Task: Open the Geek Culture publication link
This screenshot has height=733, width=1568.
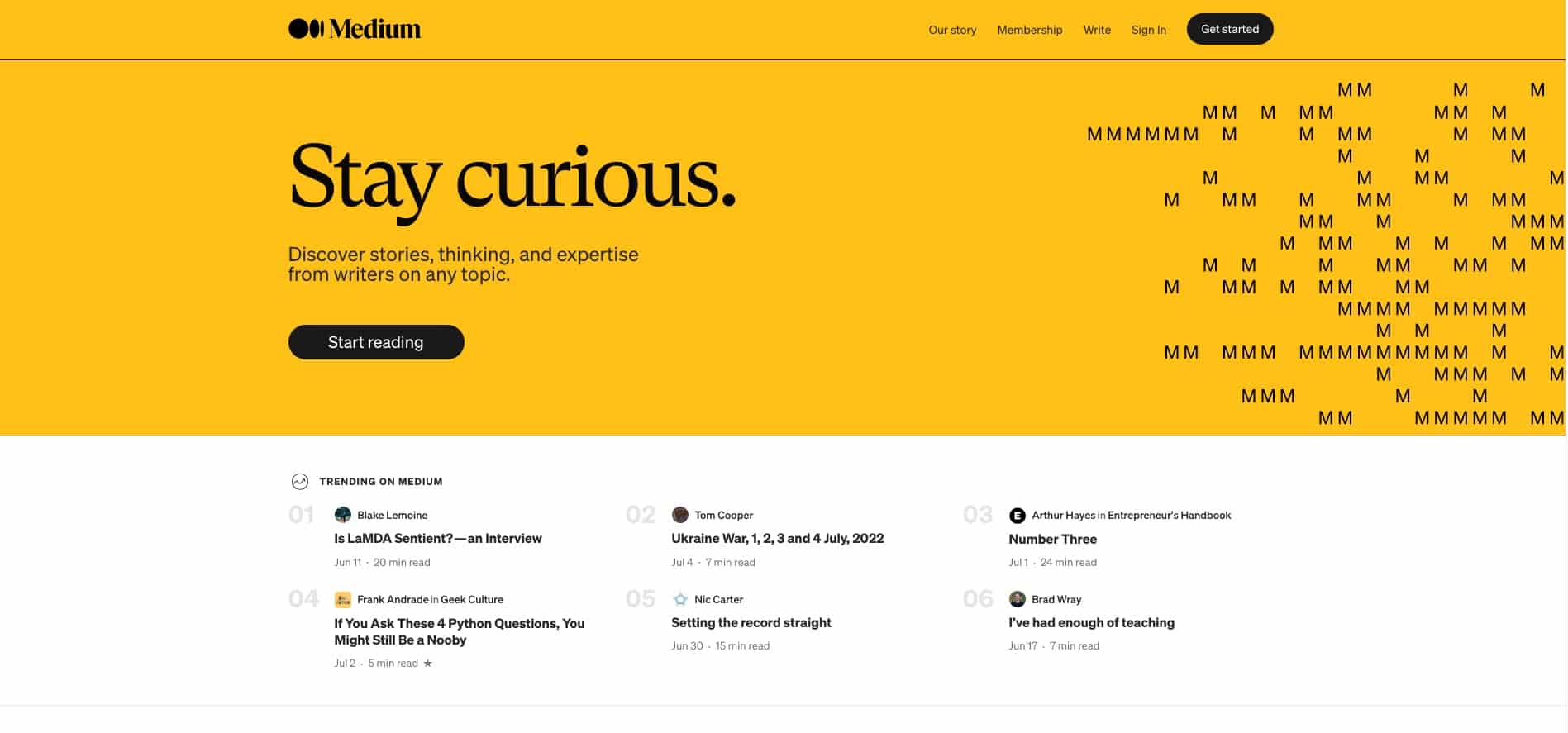Action: (472, 600)
